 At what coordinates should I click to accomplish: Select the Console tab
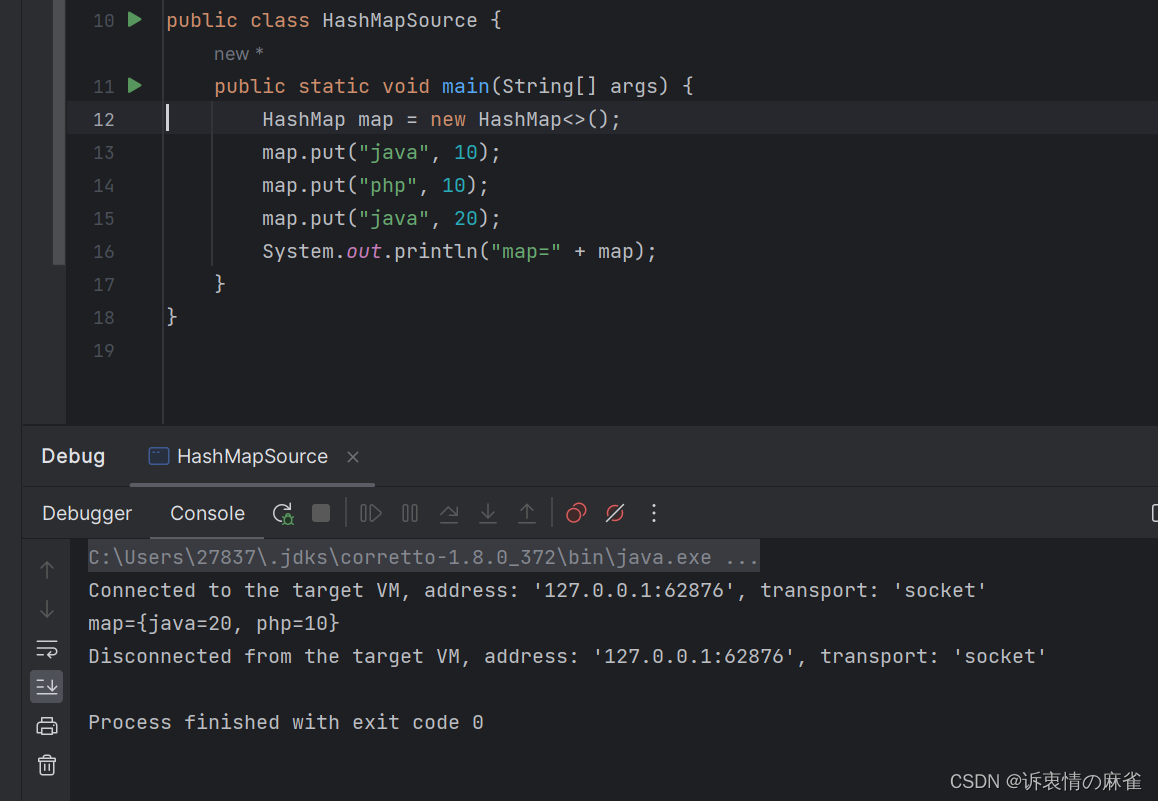[x=208, y=513]
